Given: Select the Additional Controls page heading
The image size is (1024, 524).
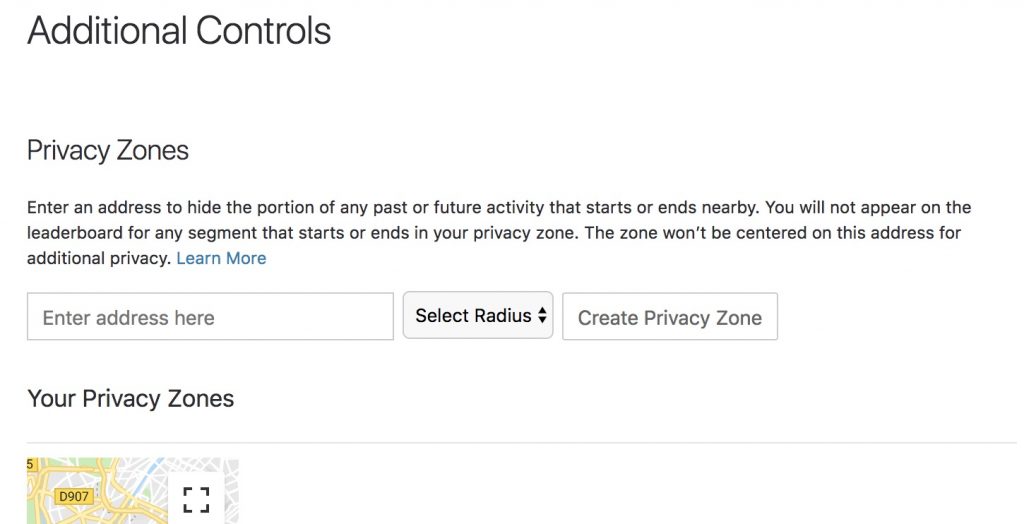Looking at the screenshot, I should 179,31.
